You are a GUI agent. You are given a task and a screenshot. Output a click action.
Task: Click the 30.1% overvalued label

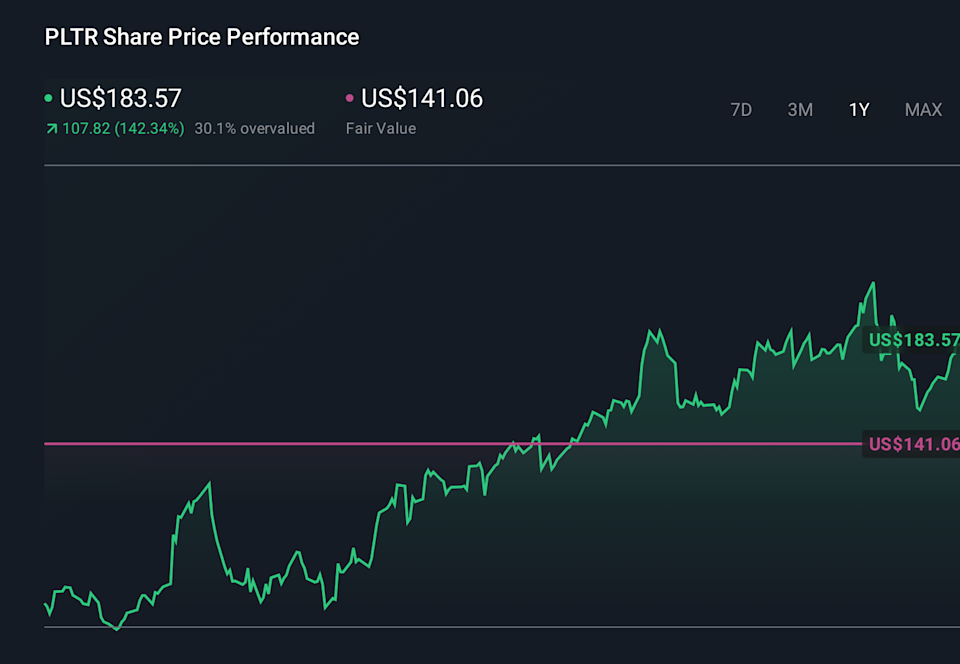coord(254,128)
